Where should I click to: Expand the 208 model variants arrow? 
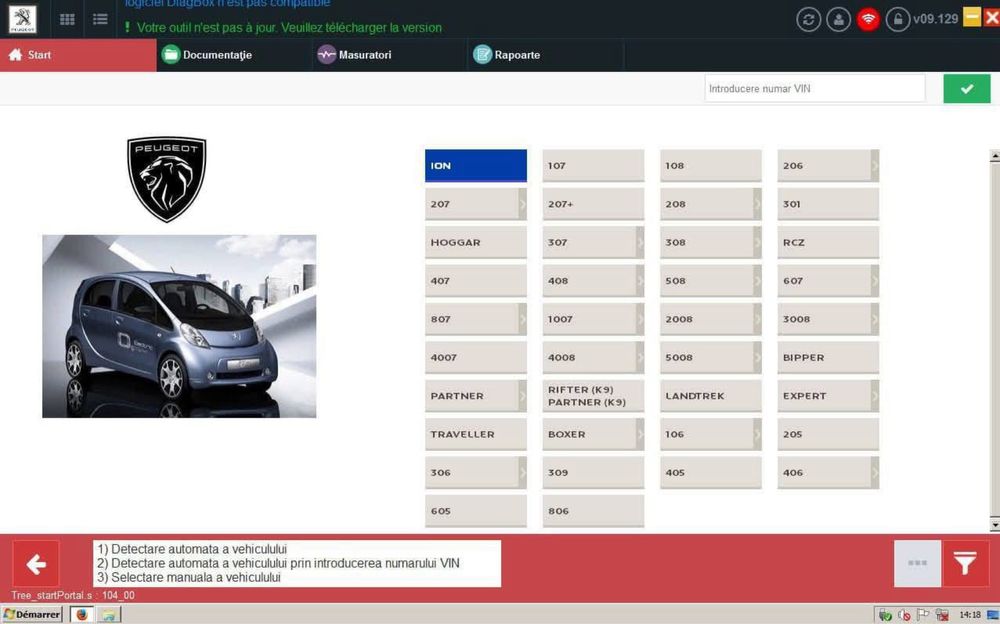[x=757, y=204]
